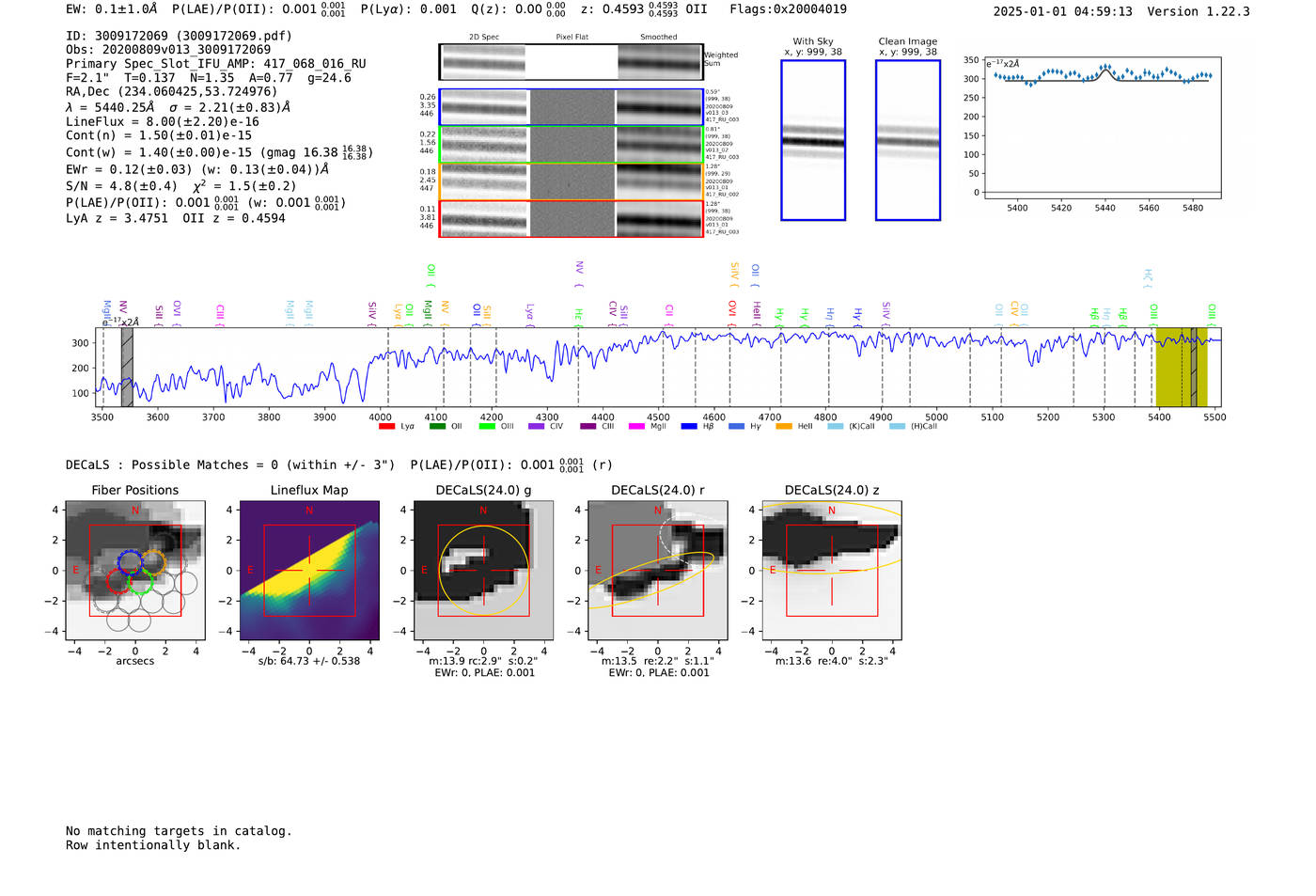Click the Weighted Sum 2D spectrum row
1316x896 pixels.
point(571,62)
